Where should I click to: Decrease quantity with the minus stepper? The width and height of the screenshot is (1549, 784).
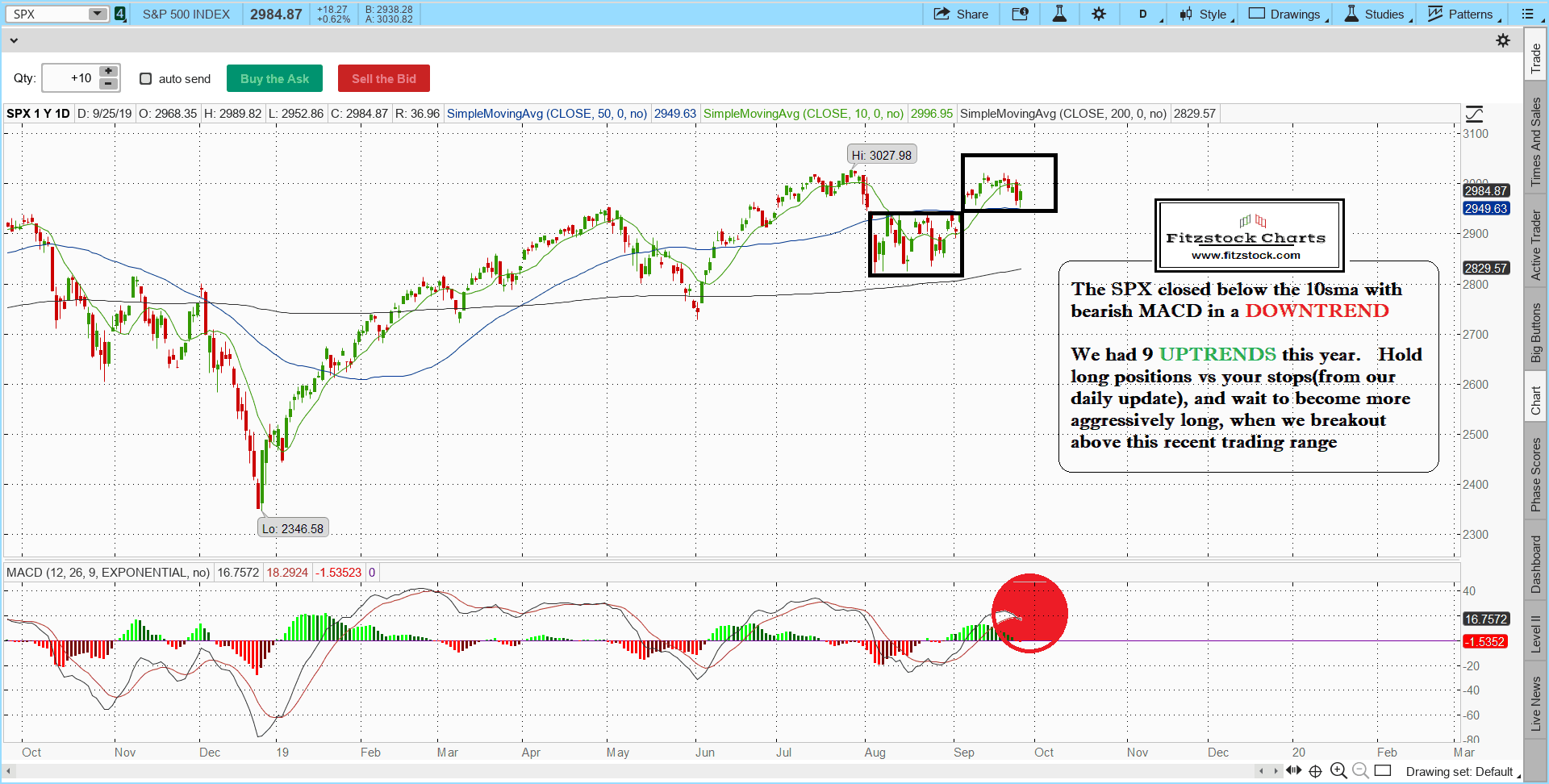tap(108, 84)
